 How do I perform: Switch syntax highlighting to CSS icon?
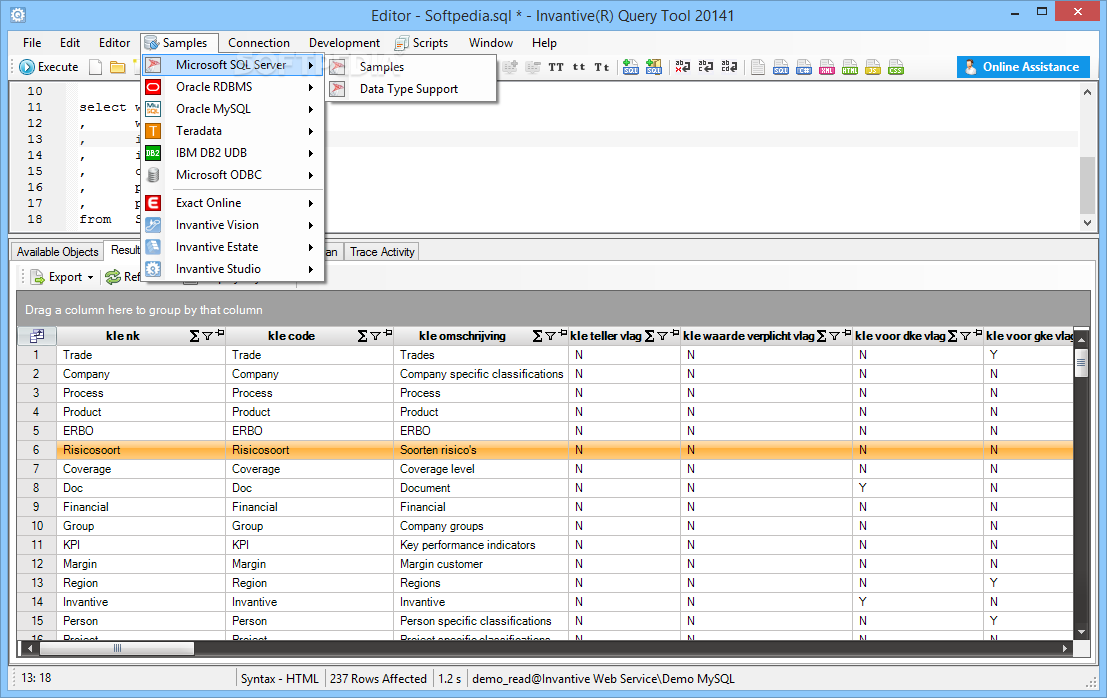tap(896, 67)
